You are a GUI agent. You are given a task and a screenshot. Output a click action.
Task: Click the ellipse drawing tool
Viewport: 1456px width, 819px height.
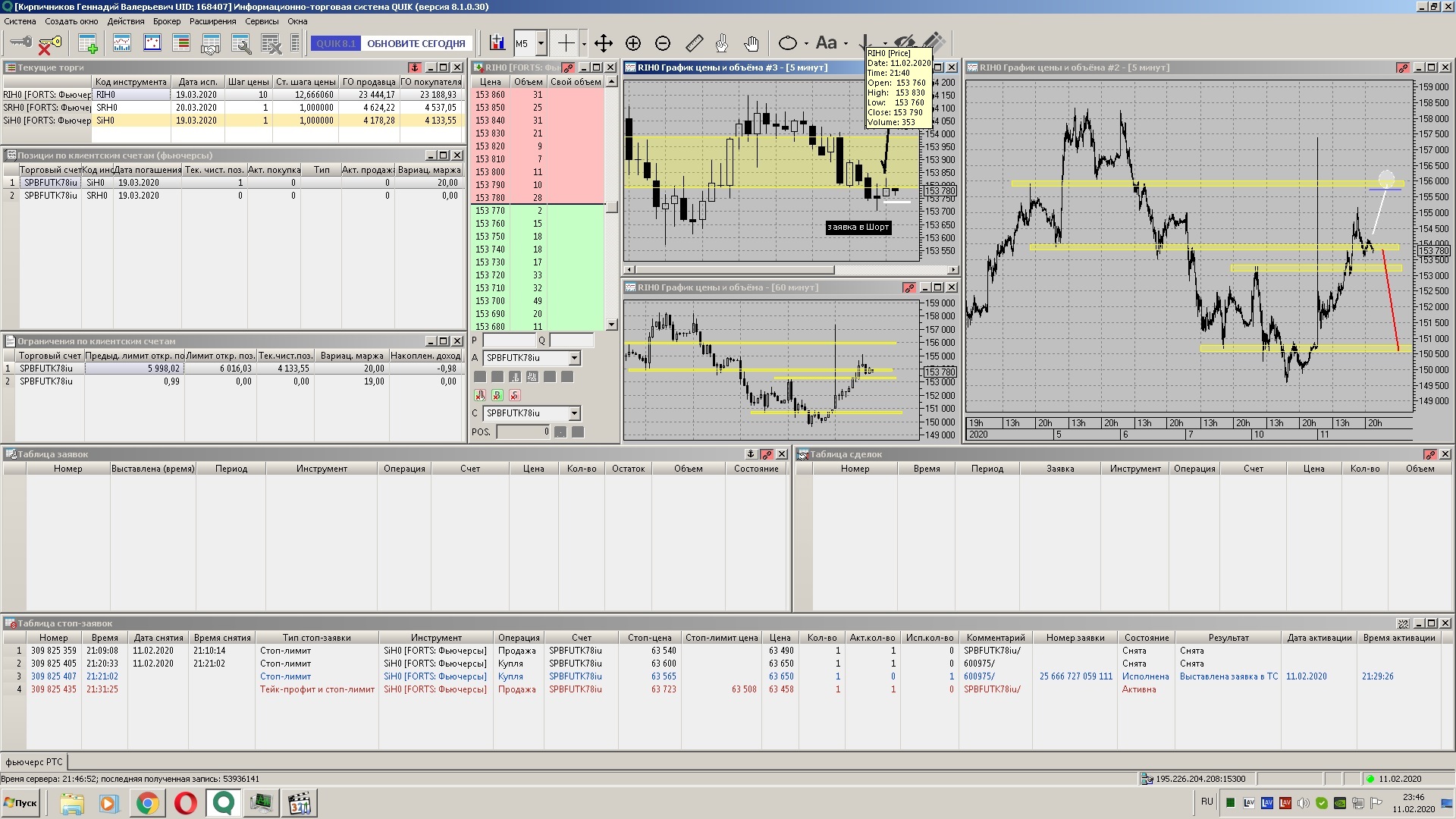coord(788,43)
